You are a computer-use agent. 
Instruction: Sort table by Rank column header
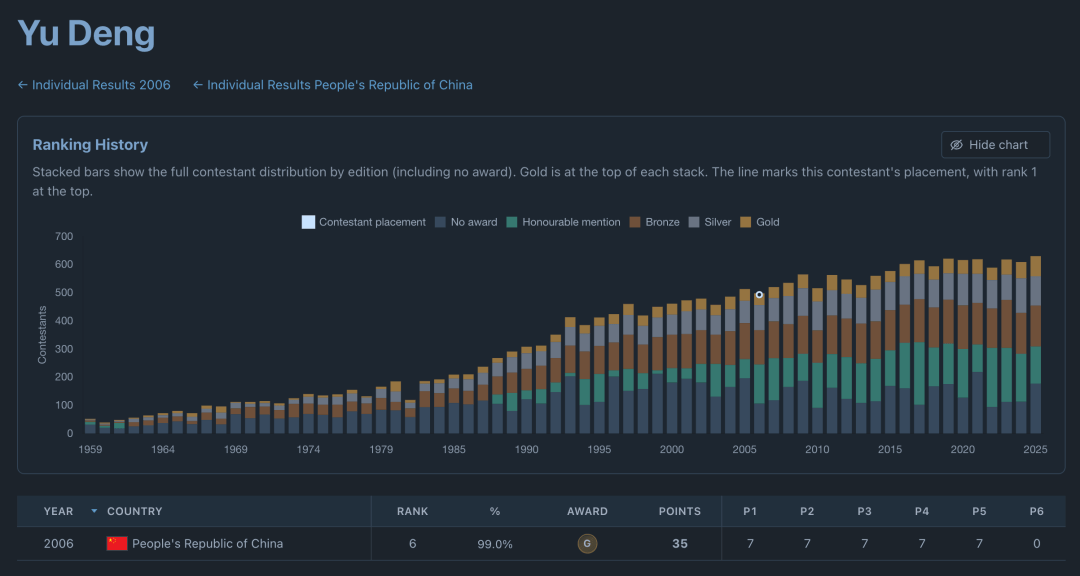[x=413, y=511]
